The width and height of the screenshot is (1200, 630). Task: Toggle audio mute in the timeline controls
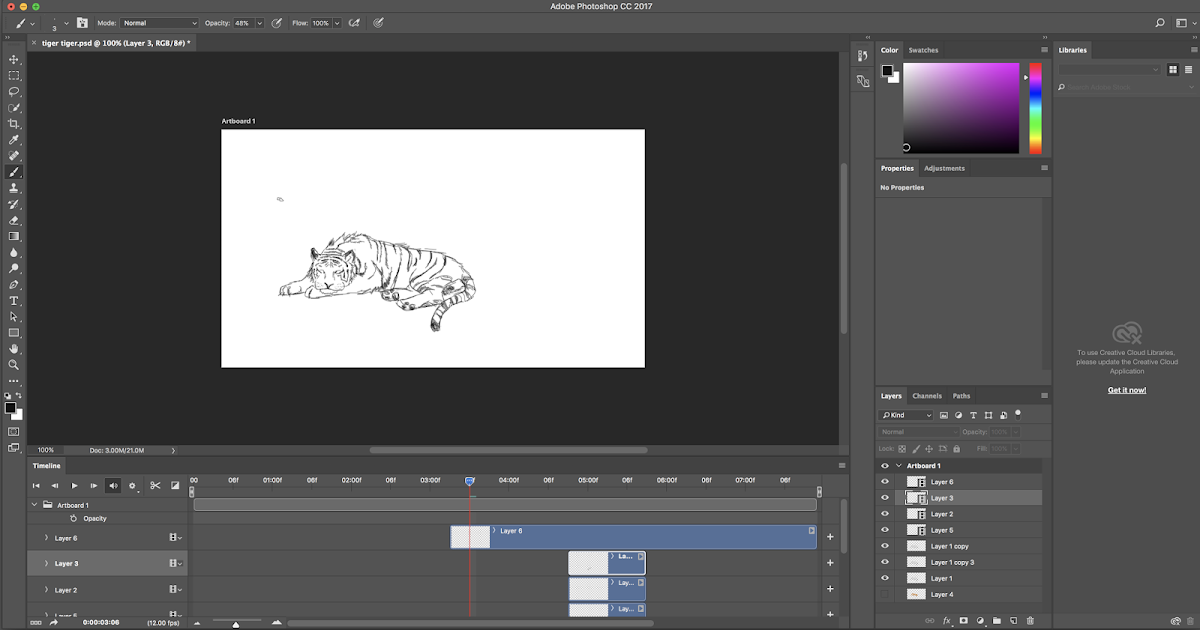click(x=111, y=486)
